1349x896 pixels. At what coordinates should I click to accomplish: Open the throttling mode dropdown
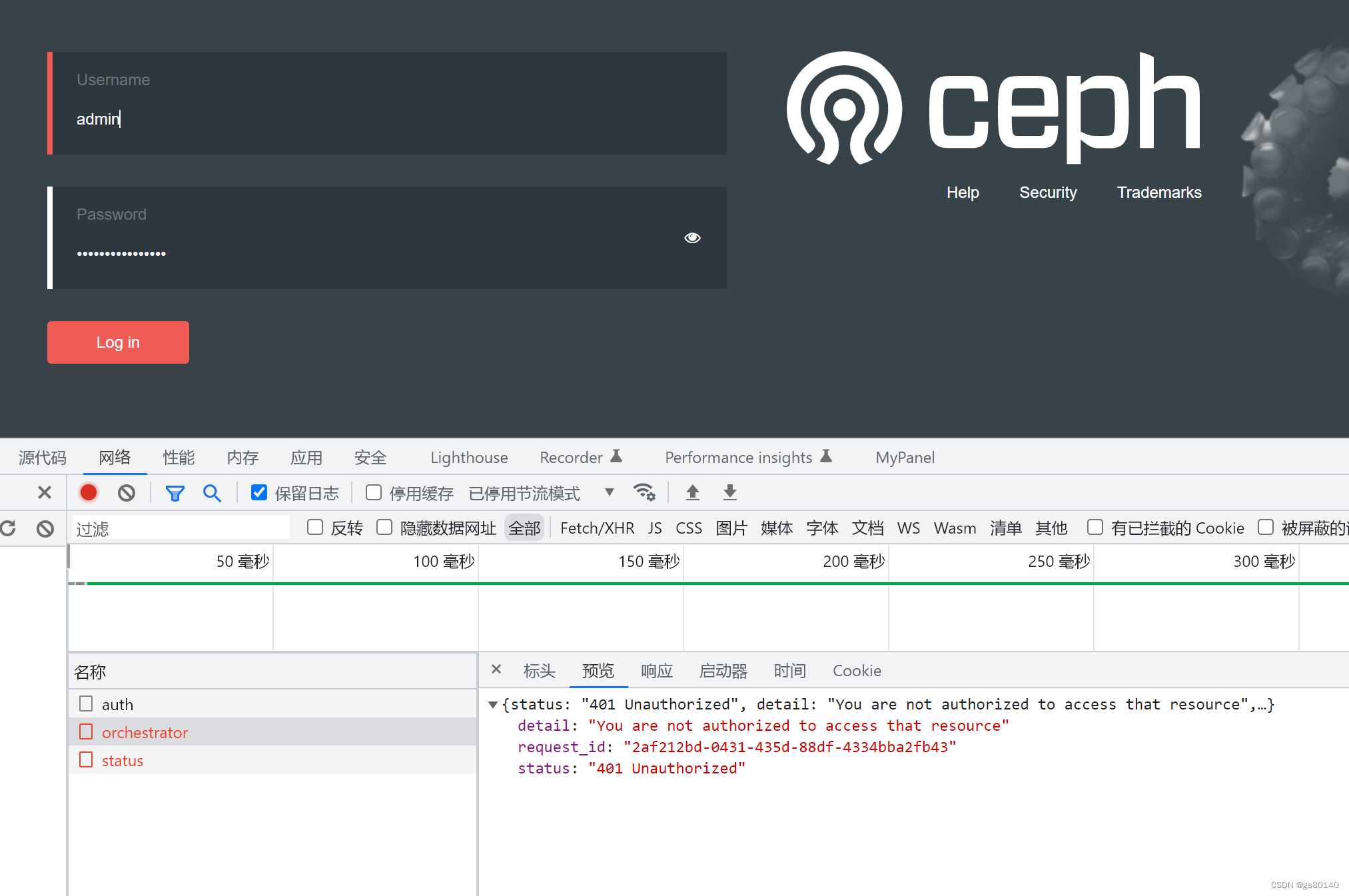[609, 492]
